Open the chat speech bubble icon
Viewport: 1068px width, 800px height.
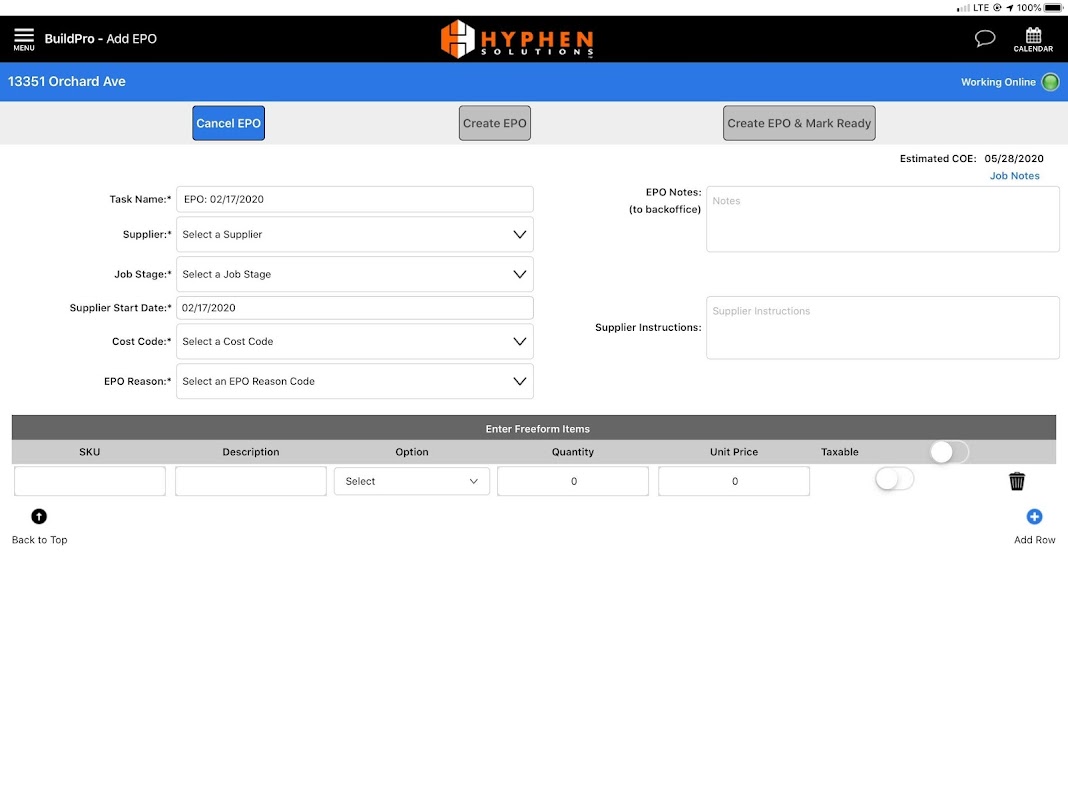pyautogui.click(x=984, y=38)
